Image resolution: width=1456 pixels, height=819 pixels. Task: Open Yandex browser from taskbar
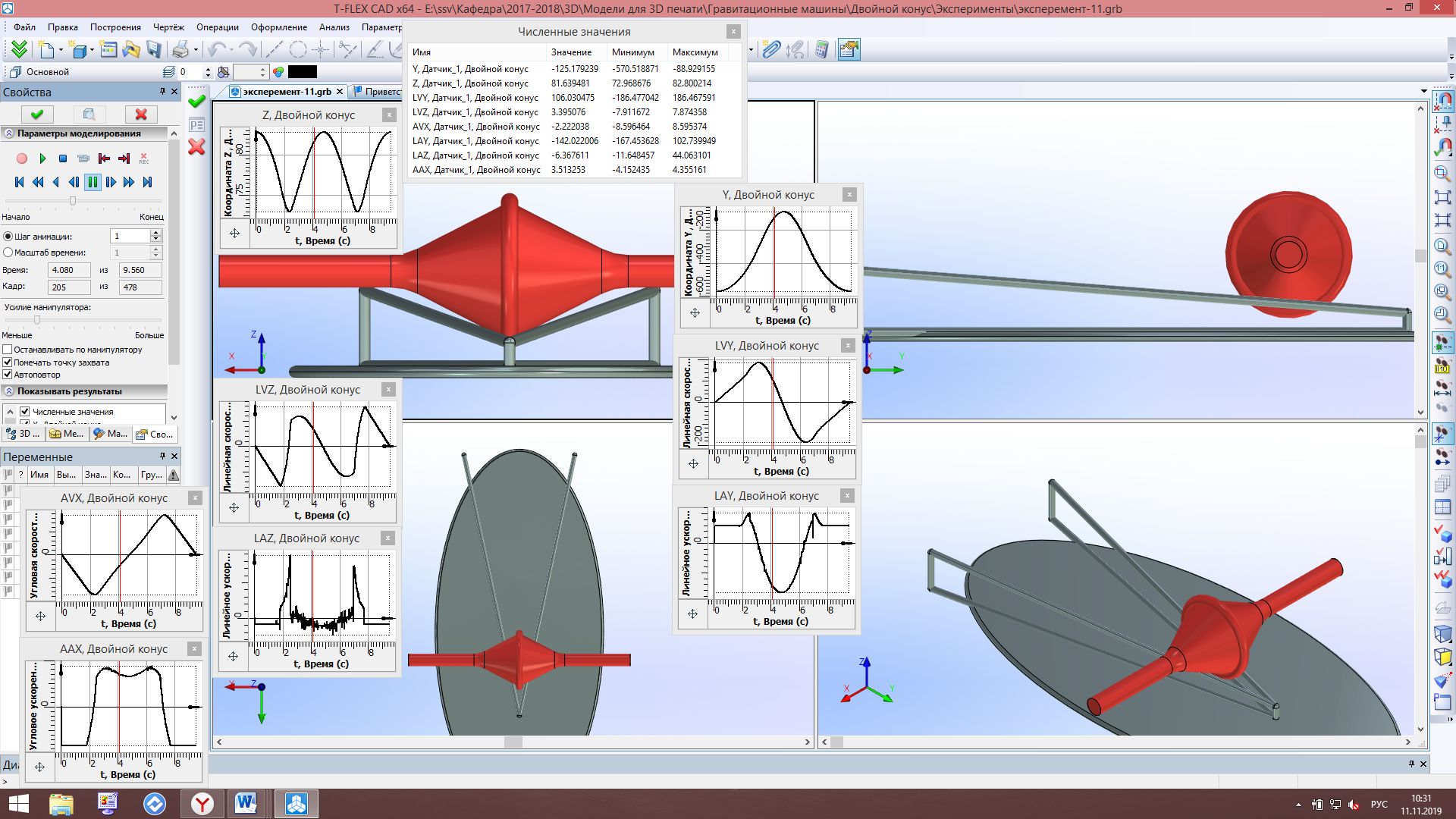click(202, 803)
